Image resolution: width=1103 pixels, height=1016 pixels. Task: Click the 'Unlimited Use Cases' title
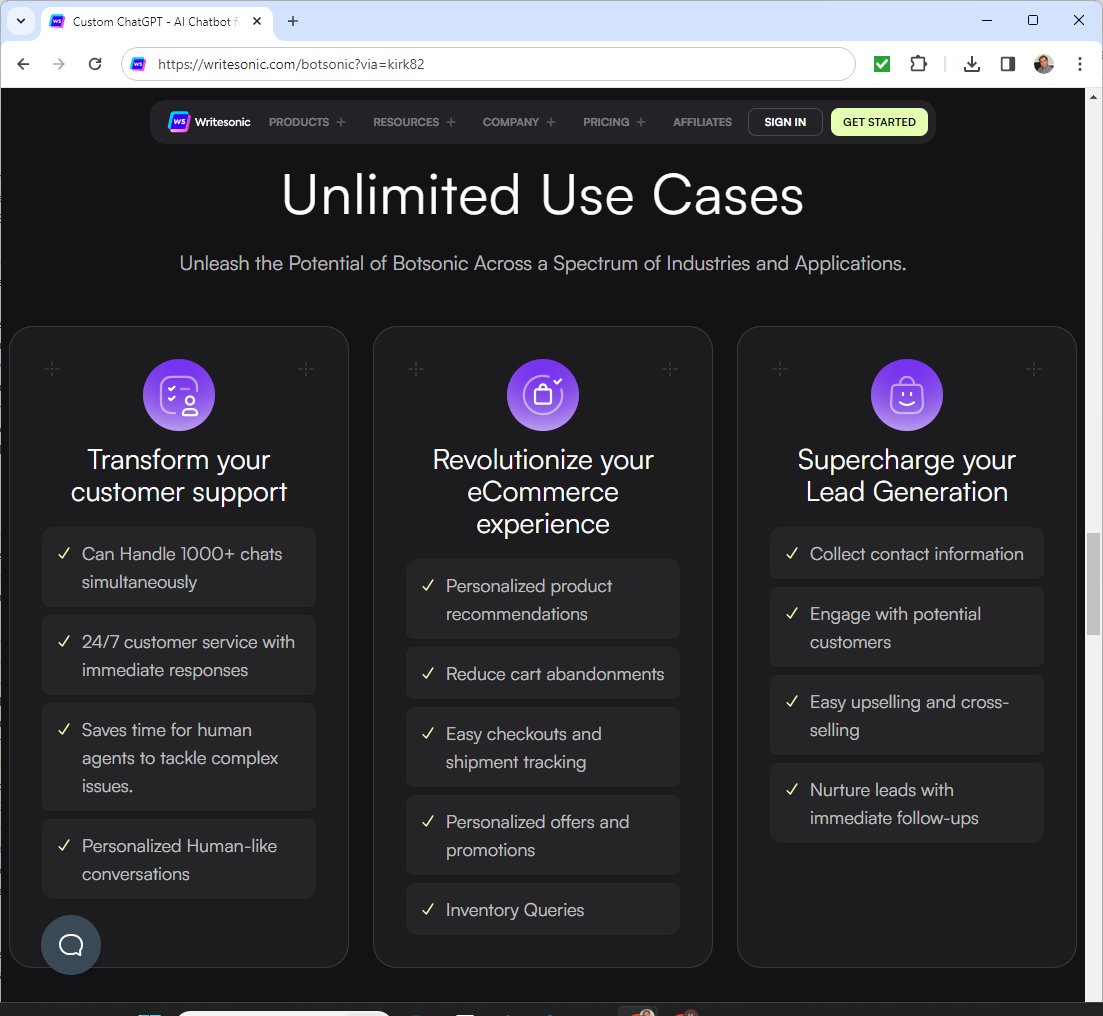(542, 195)
